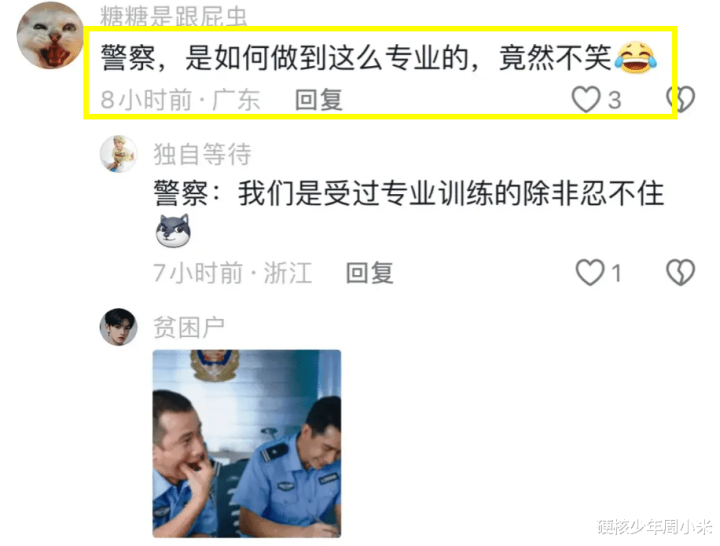This screenshot has width=720, height=546.
Task: Tap the husky dog emoji sticker
Action: (x=173, y=231)
